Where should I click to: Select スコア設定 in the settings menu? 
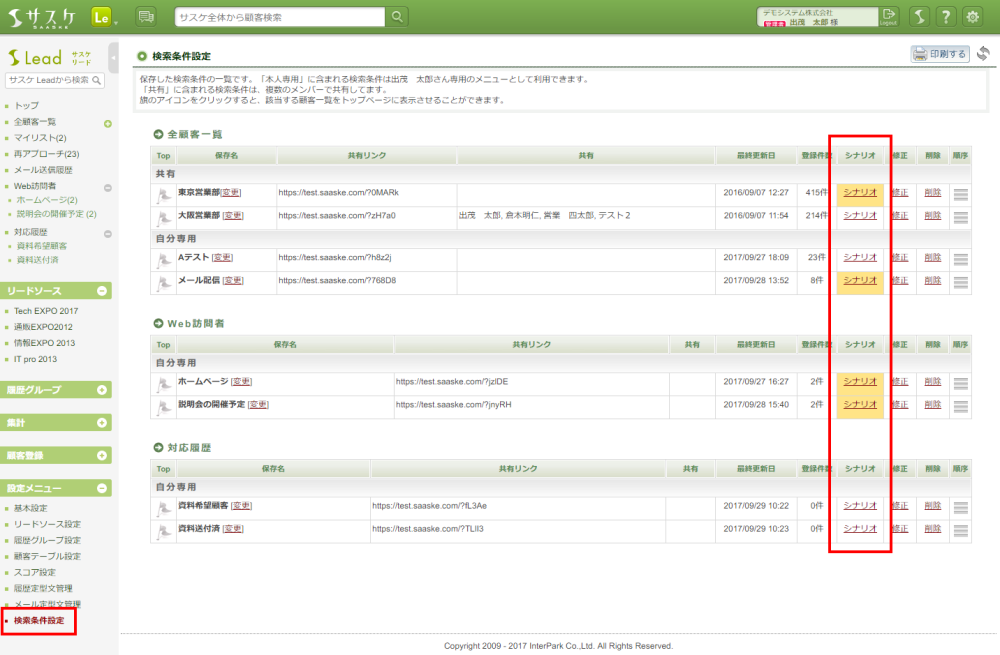[38, 572]
